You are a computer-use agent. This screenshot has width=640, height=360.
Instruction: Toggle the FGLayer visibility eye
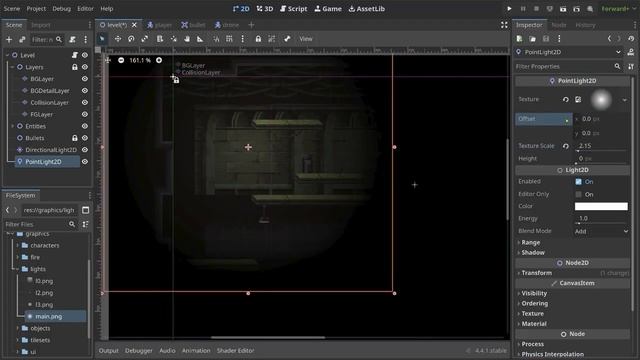[85, 114]
